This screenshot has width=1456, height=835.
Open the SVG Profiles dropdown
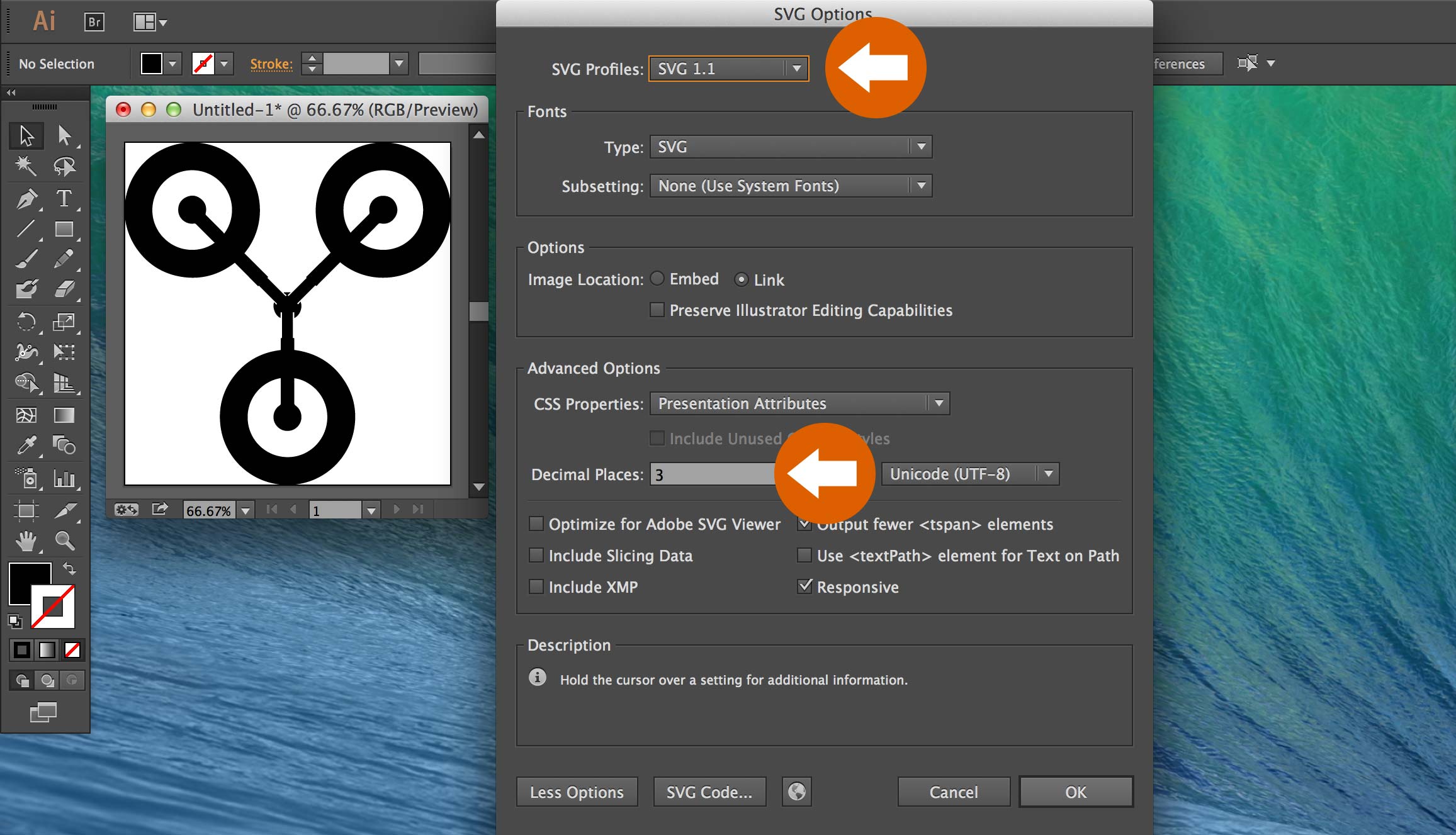pyautogui.click(x=729, y=69)
